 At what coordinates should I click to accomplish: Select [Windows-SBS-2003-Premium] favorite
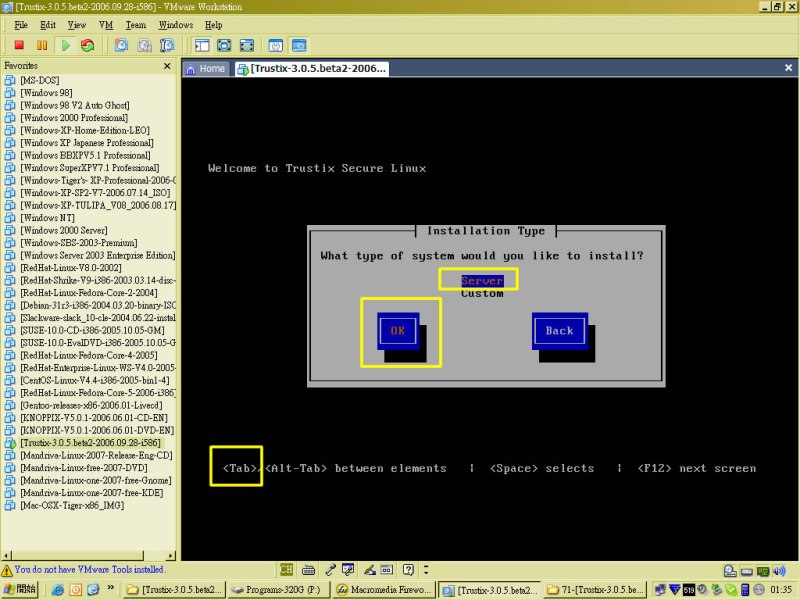point(79,242)
